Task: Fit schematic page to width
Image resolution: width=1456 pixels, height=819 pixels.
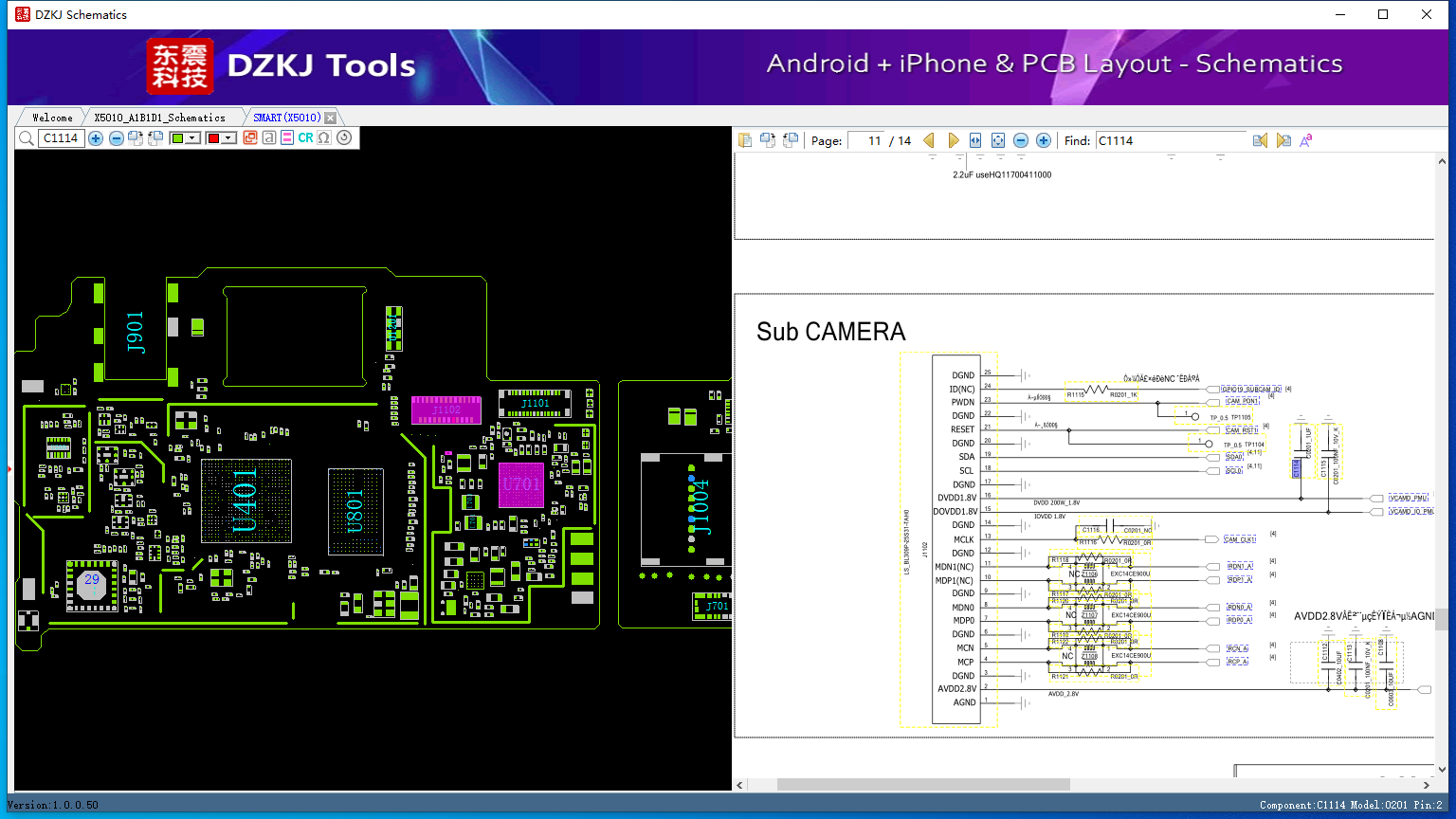Action: coord(975,140)
